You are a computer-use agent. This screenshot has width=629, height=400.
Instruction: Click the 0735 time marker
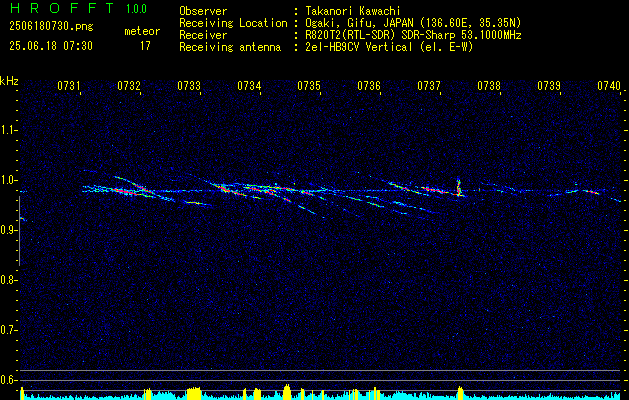coord(309,86)
